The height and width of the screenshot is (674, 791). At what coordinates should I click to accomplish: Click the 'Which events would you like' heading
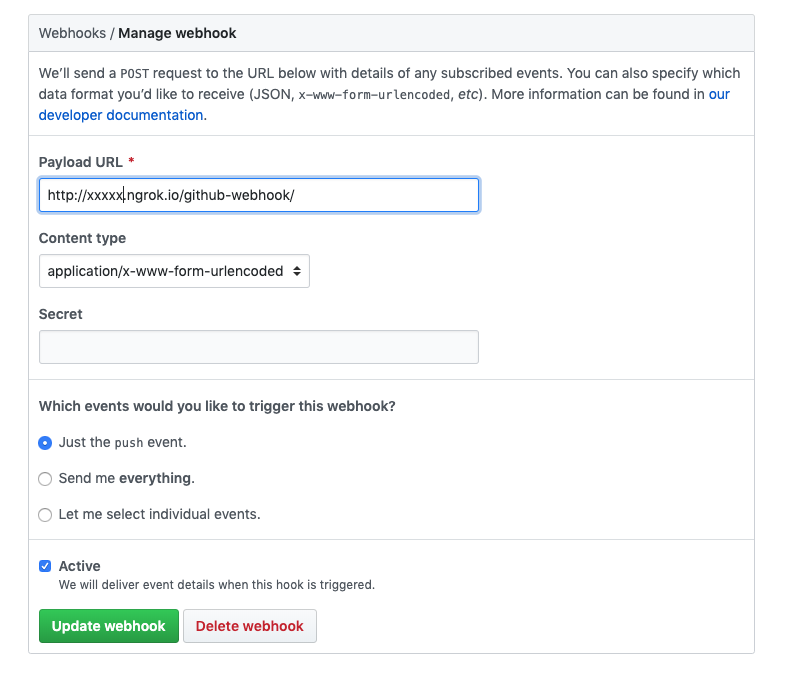tap(217, 406)
